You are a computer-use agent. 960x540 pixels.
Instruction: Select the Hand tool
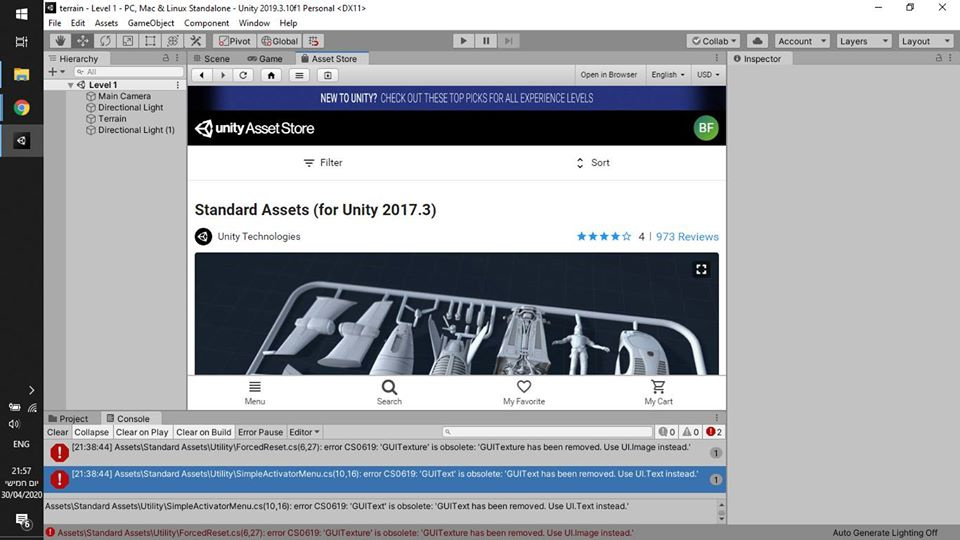60,41
